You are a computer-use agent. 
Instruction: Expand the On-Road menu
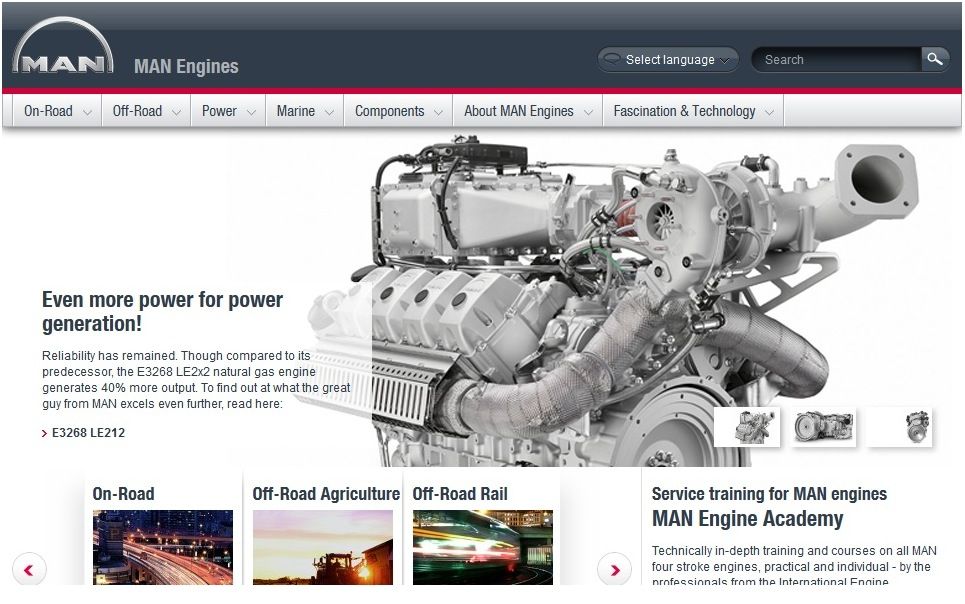click(57, 111)
